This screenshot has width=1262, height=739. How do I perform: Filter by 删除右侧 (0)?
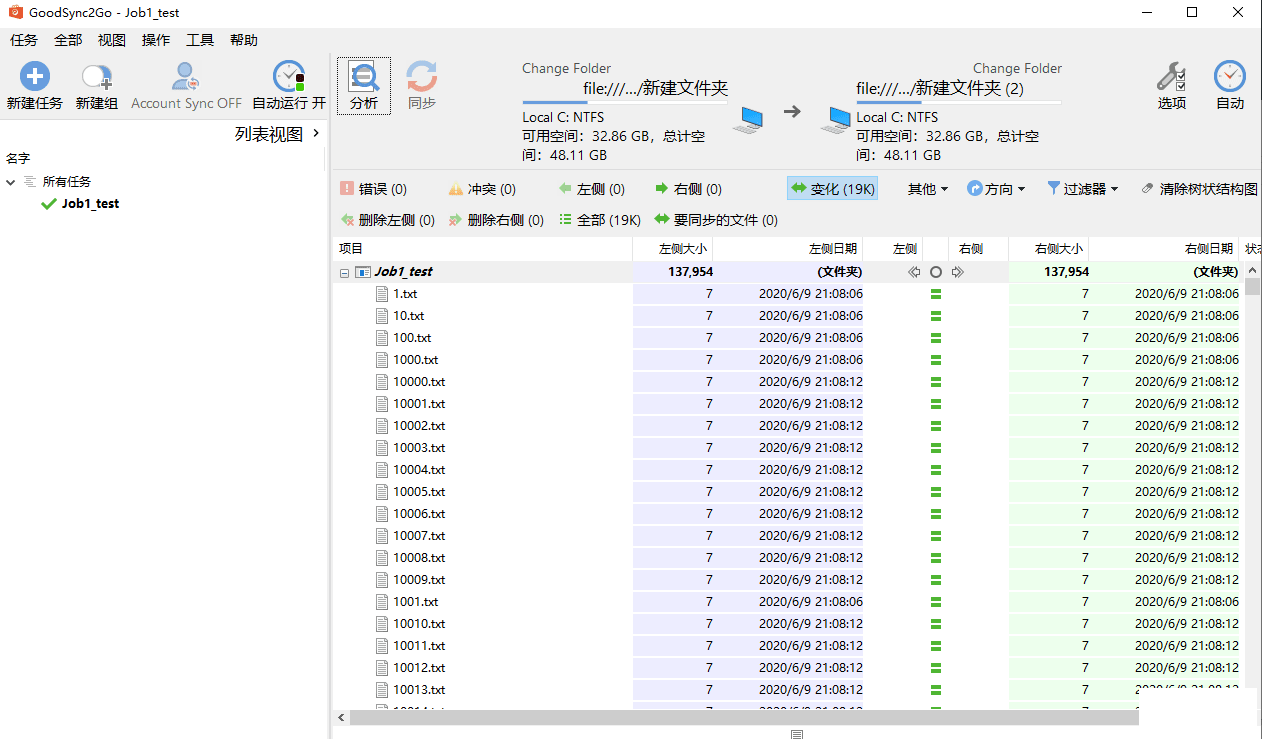(496, 220)
